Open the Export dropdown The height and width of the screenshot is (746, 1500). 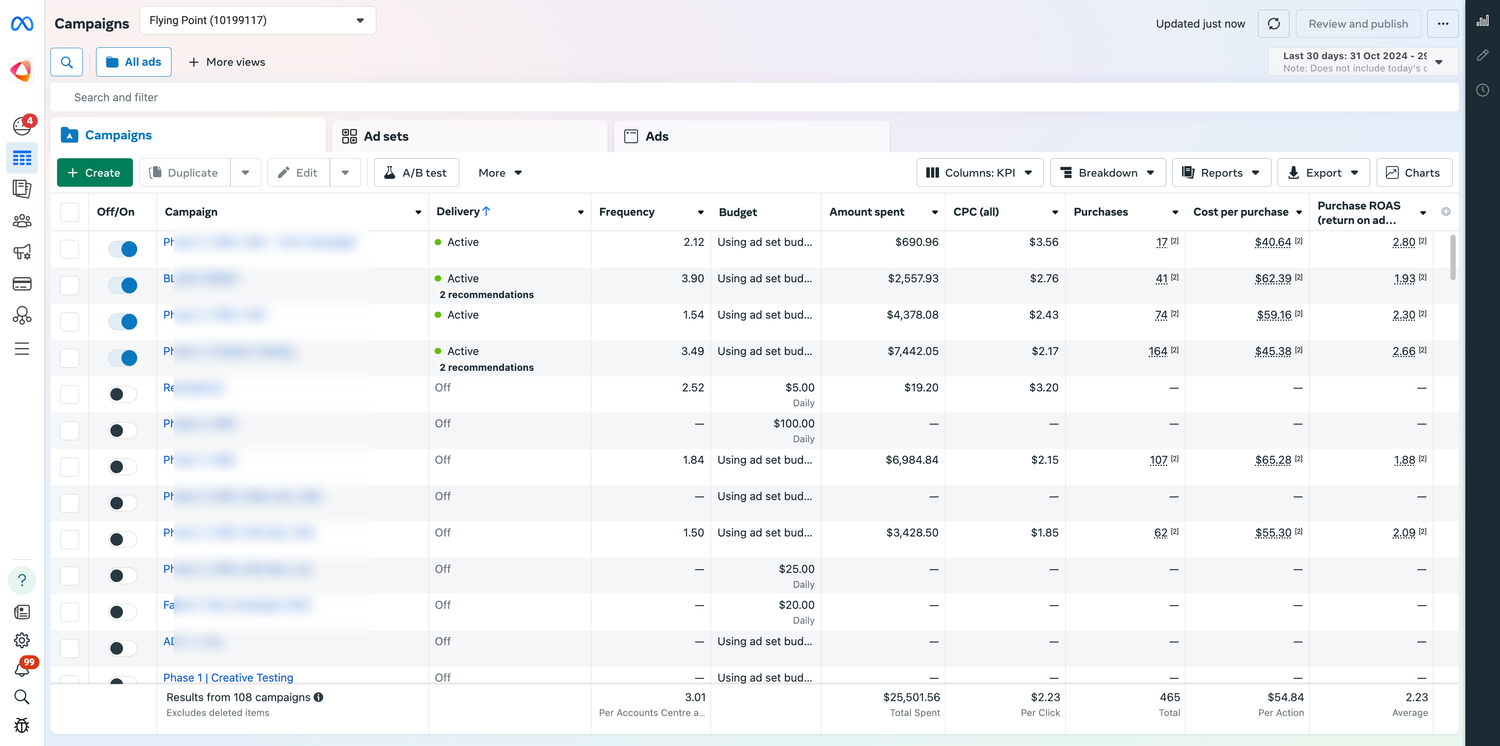click(1323, 173)
